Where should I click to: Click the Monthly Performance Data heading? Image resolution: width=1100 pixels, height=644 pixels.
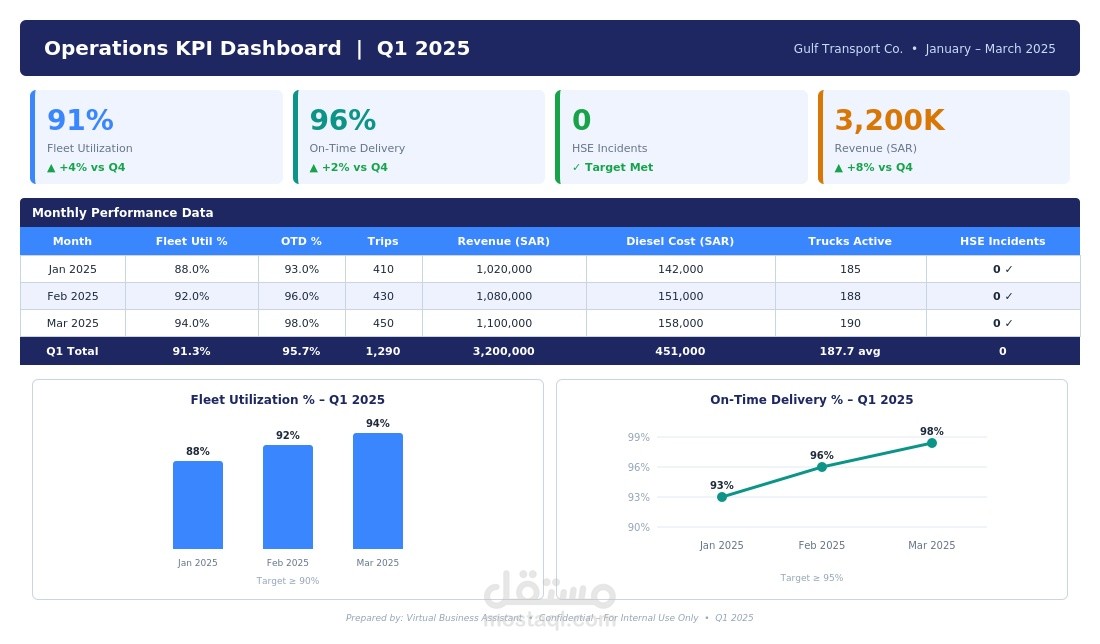(123, 213)
